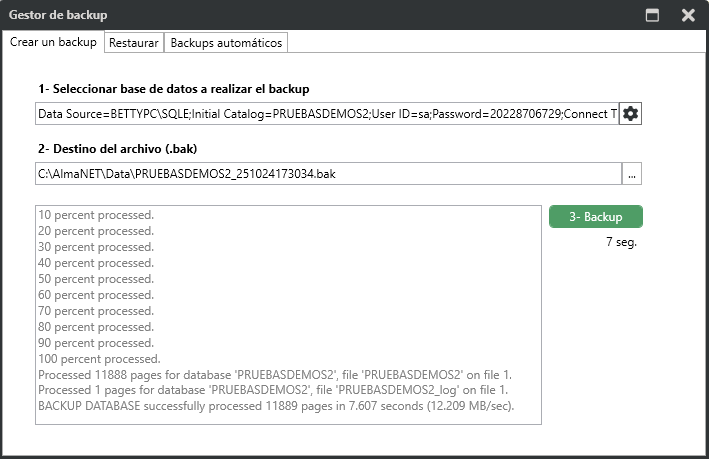
Task: Click inside the database connection string field
Action: pos(326,114)
